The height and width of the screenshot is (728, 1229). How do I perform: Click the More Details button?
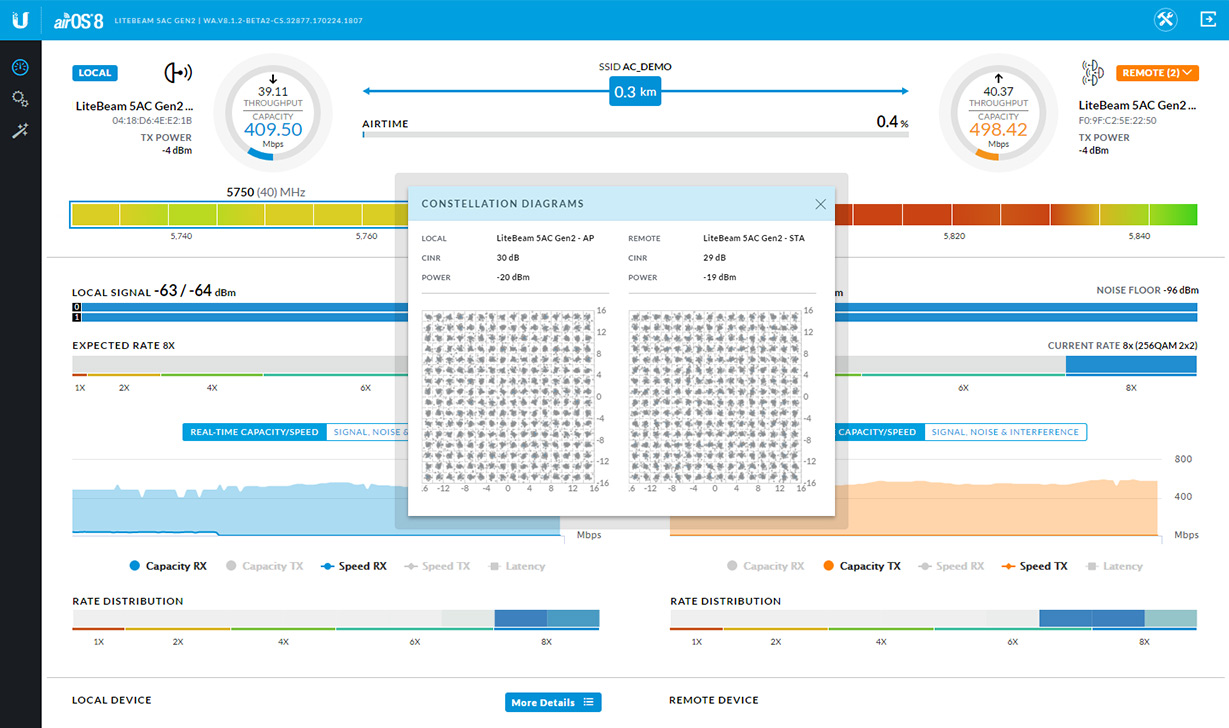(553, 702)
